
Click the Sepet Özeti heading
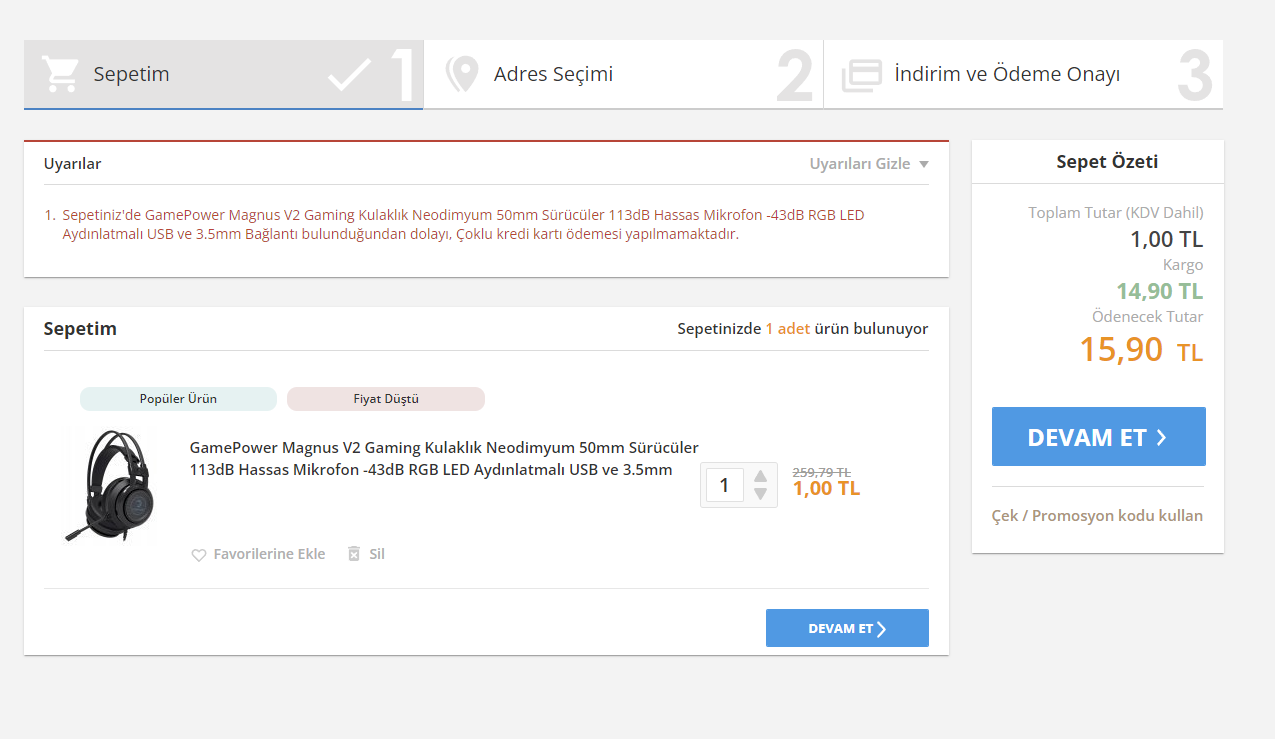[x=1107, y=162]
